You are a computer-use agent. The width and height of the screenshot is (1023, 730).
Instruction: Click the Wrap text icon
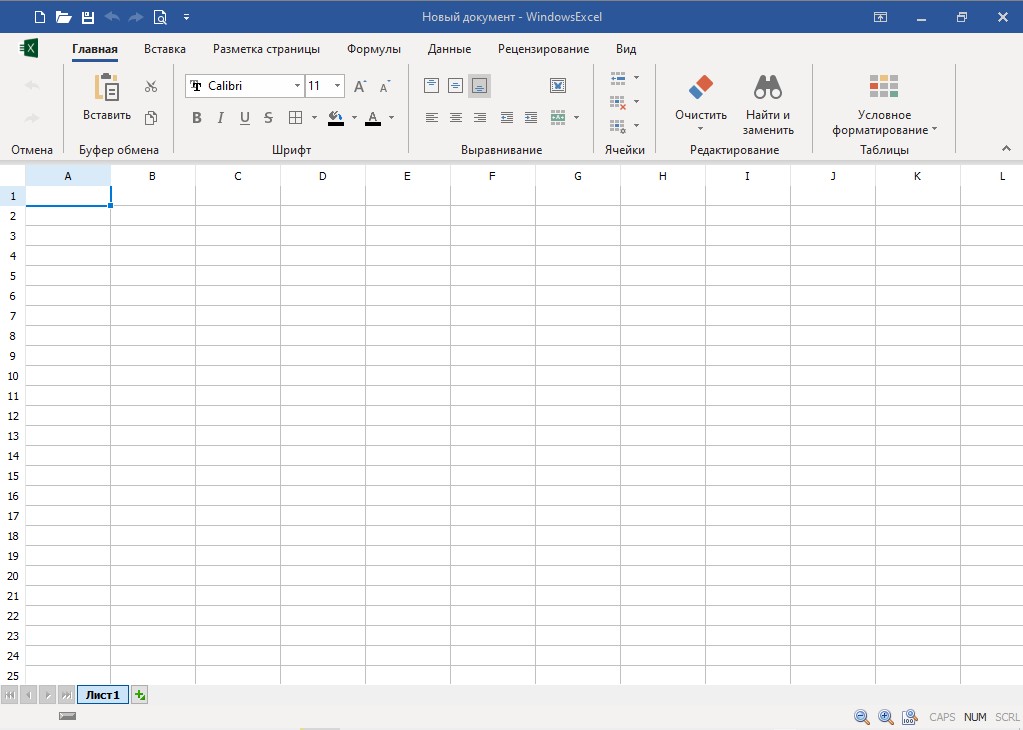coord(558,86)
